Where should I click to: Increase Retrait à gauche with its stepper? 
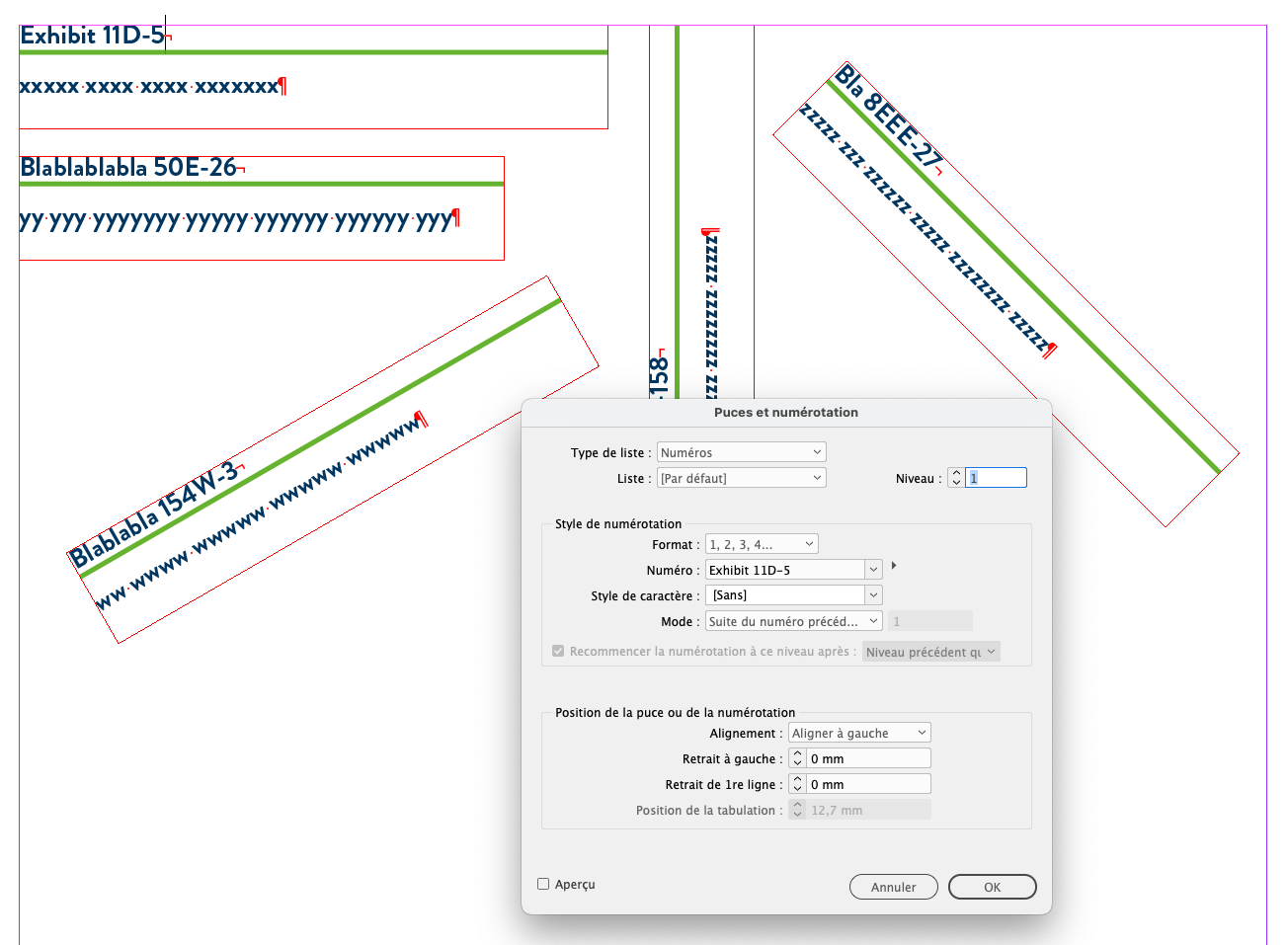[796, 753]
